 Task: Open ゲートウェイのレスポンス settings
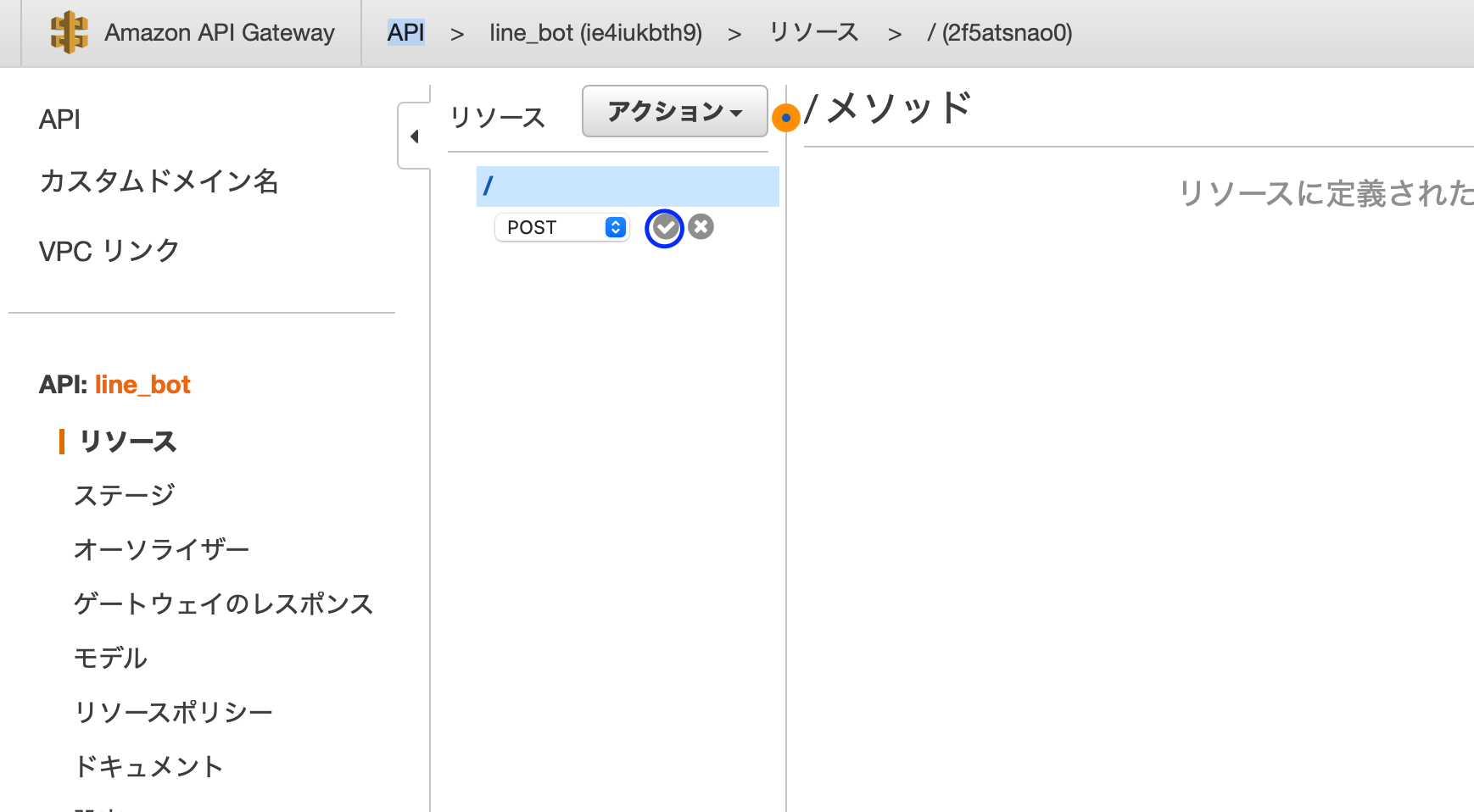(x=223, y=603)
